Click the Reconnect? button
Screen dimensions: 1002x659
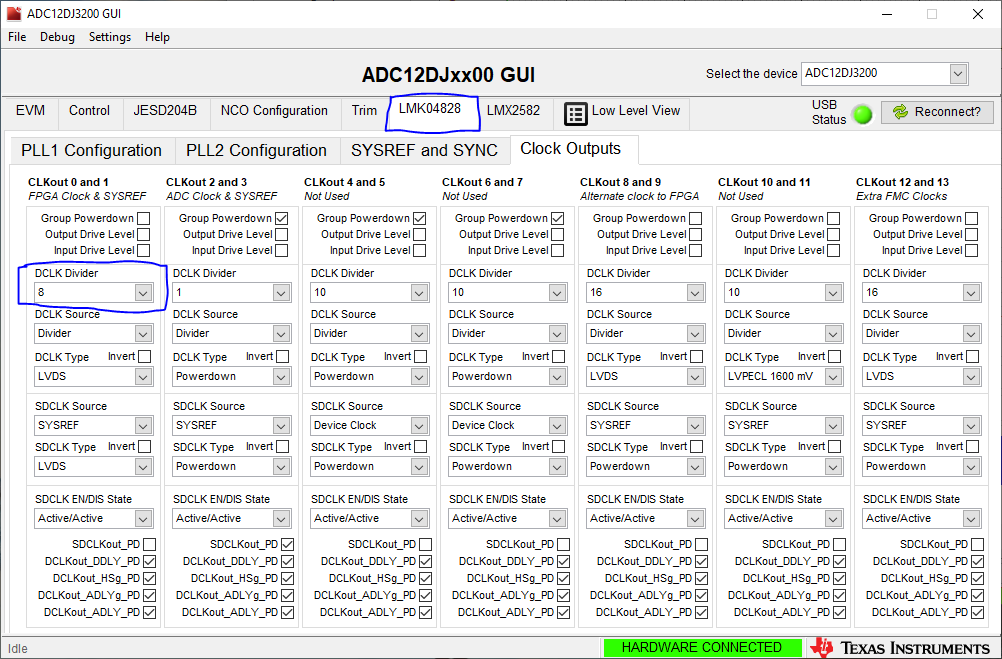tap(937, 112)
